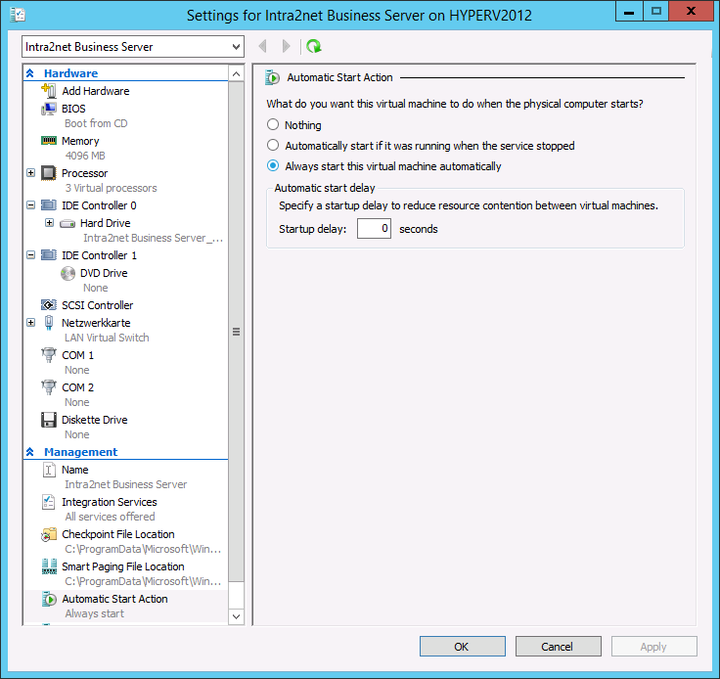Viewport: 720px width, 679px height.
Task: Collapse the IDE Controller 0 node
Action: (31, 205)
